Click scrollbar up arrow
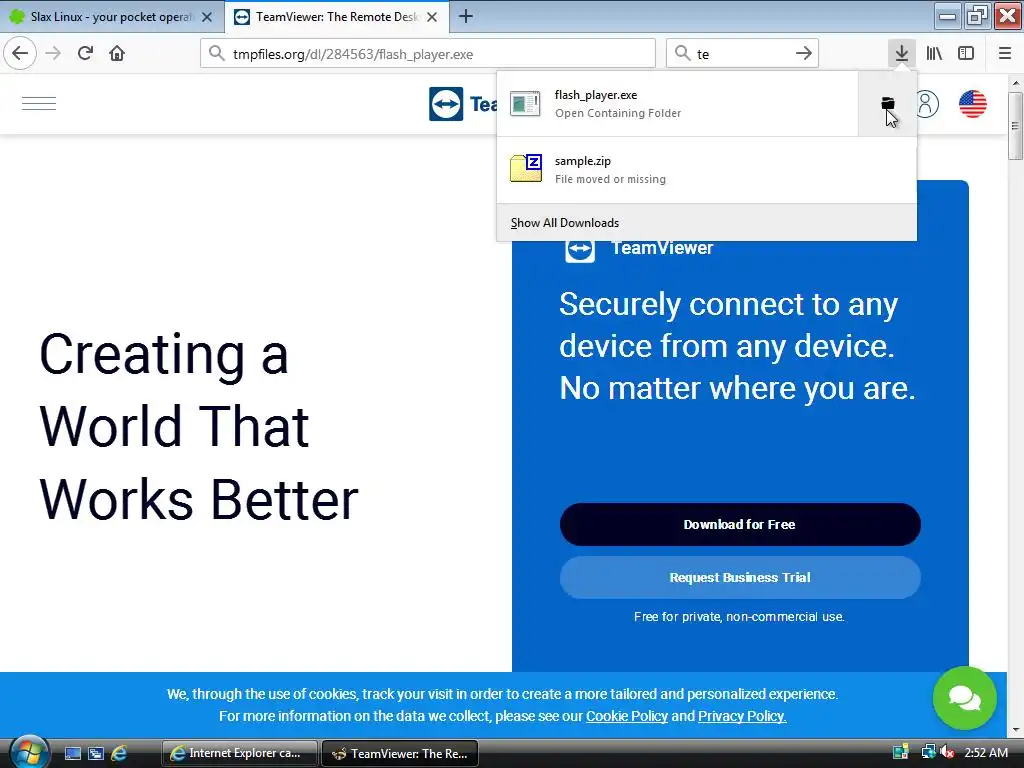 (1015, 84)
